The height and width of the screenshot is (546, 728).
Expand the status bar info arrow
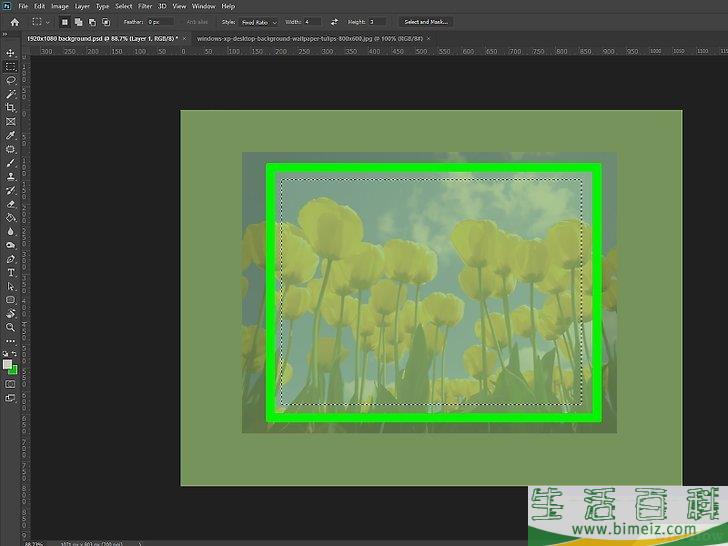[140, 543]
